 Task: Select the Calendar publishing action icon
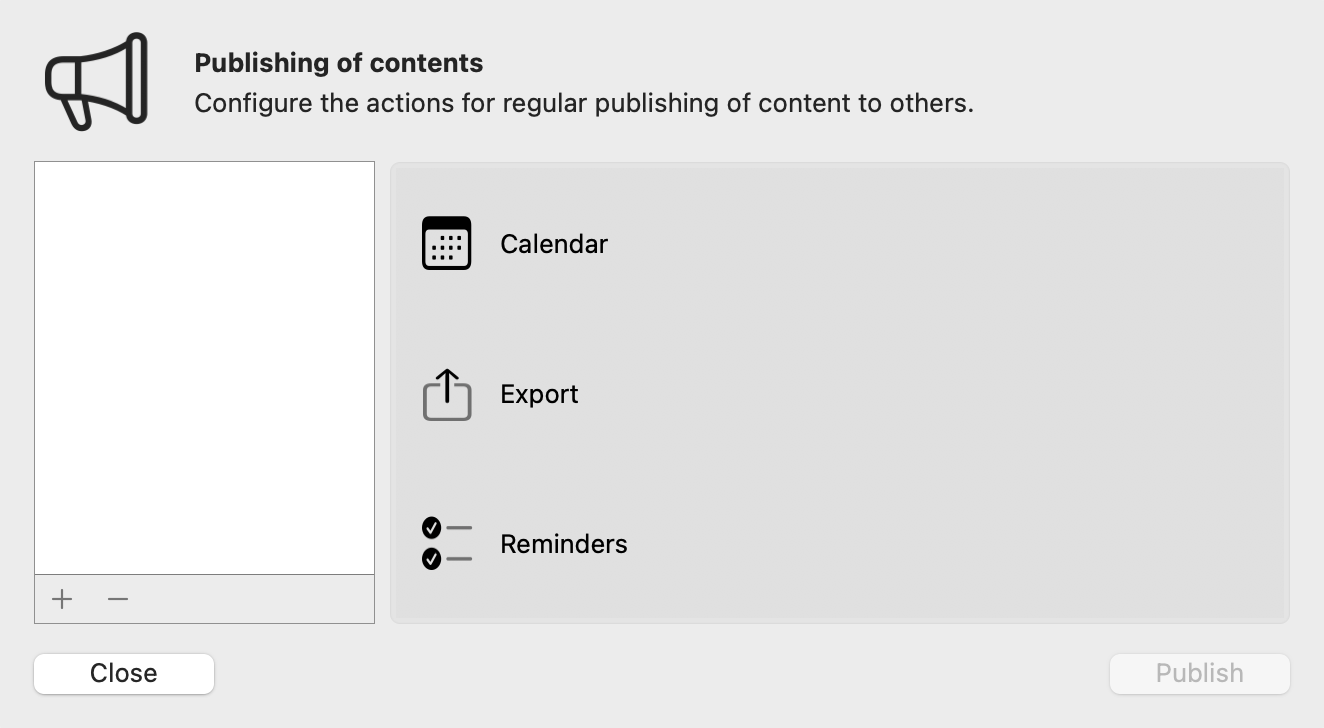pos(446,243)
